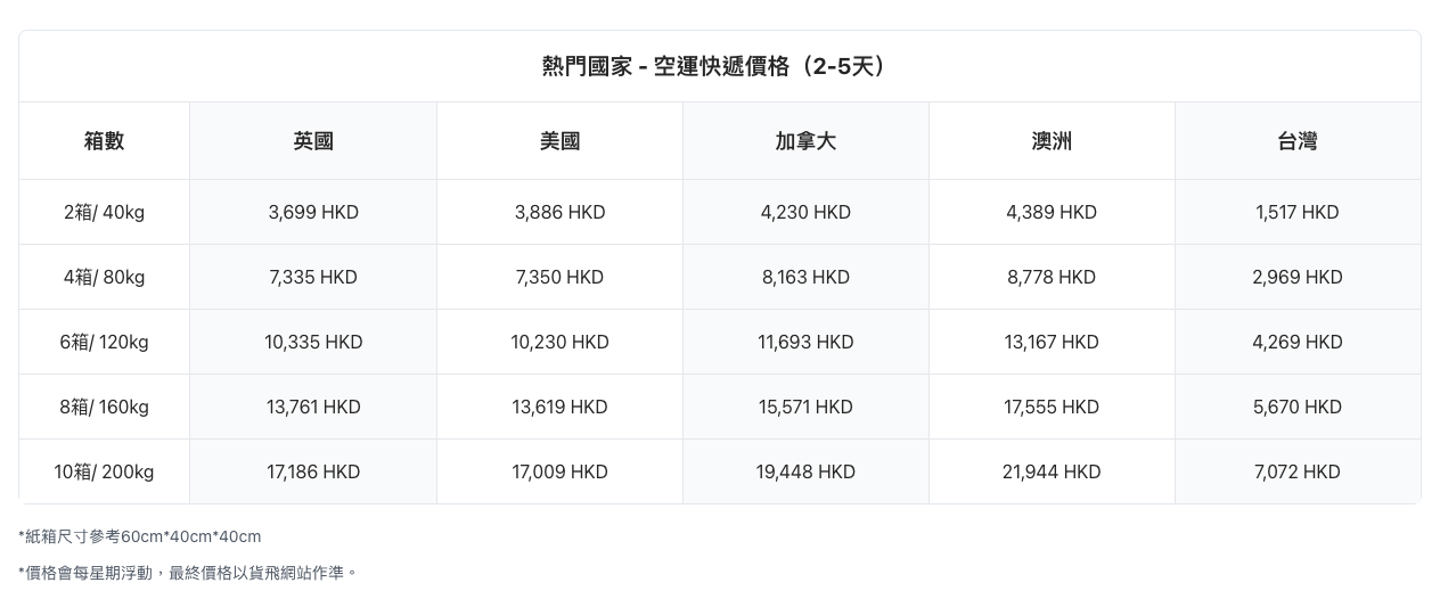Click the 7,072 HKD price cell
1440x599 pixels.
1297,472
